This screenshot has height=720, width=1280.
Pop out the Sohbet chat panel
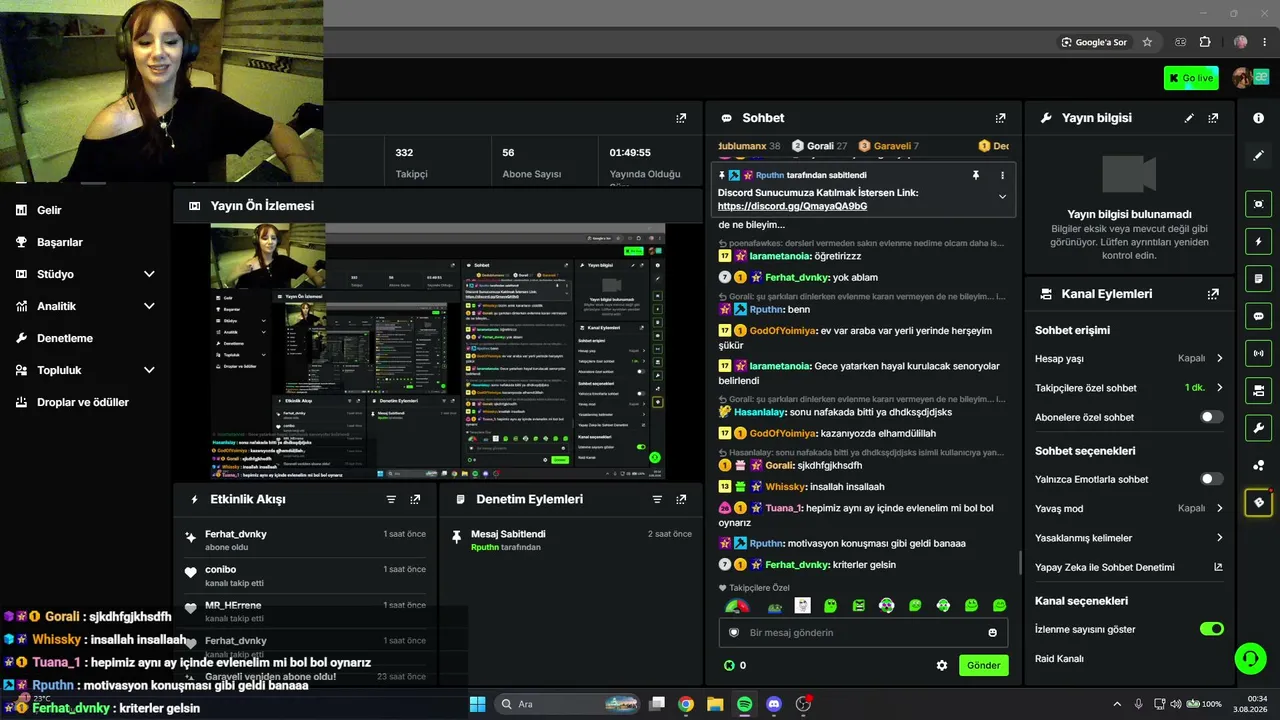pos(1000,118)
